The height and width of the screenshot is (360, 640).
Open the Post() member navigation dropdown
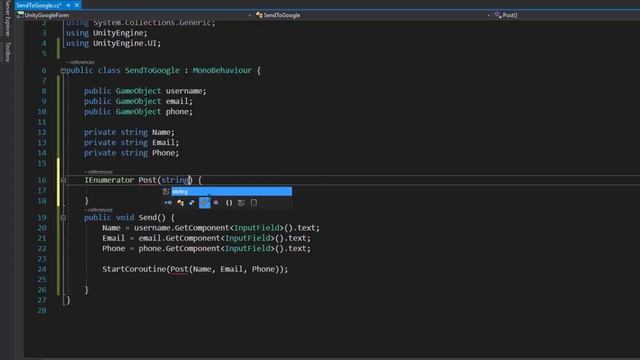(567, 15)
